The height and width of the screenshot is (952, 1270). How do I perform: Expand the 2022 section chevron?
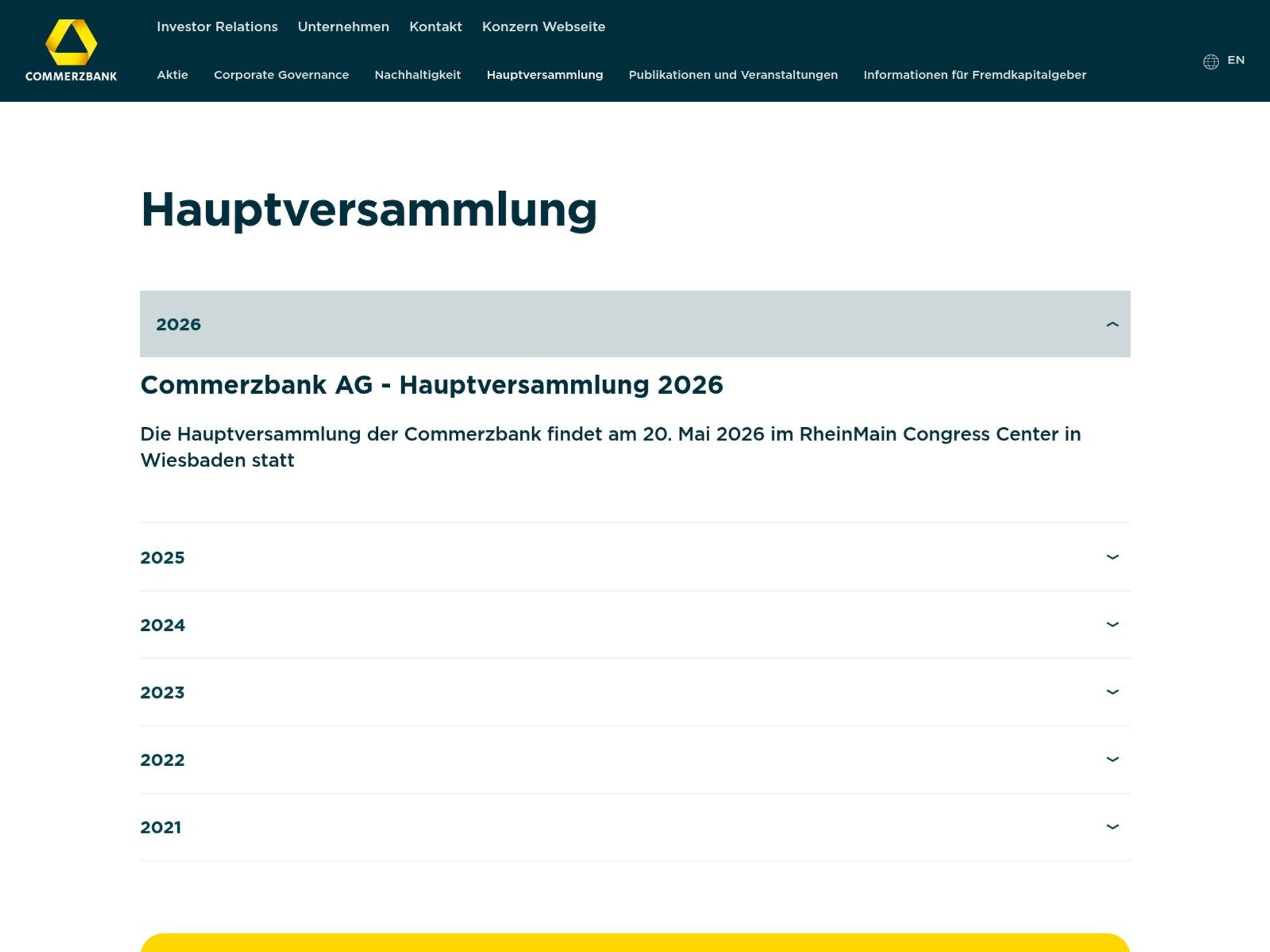pos(1112,760)
